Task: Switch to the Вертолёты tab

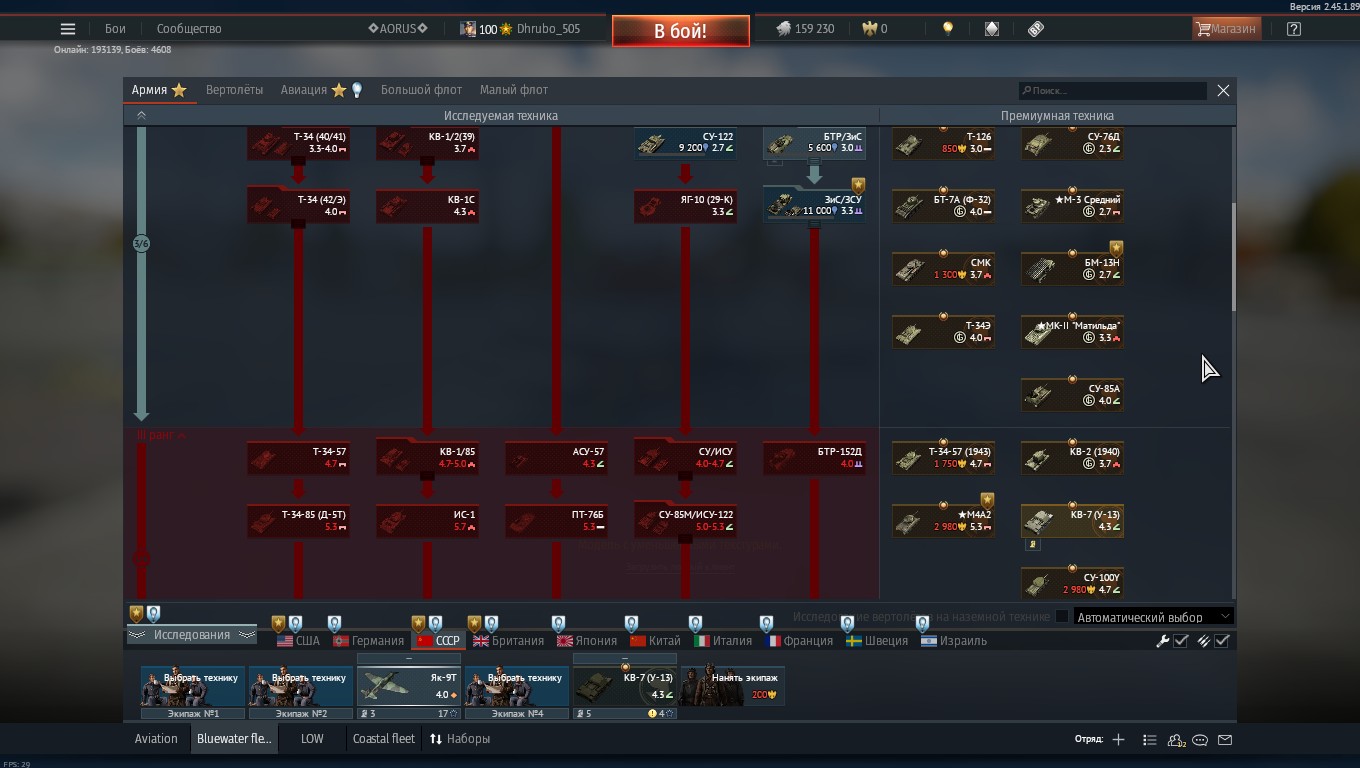Action: point(234,90)
